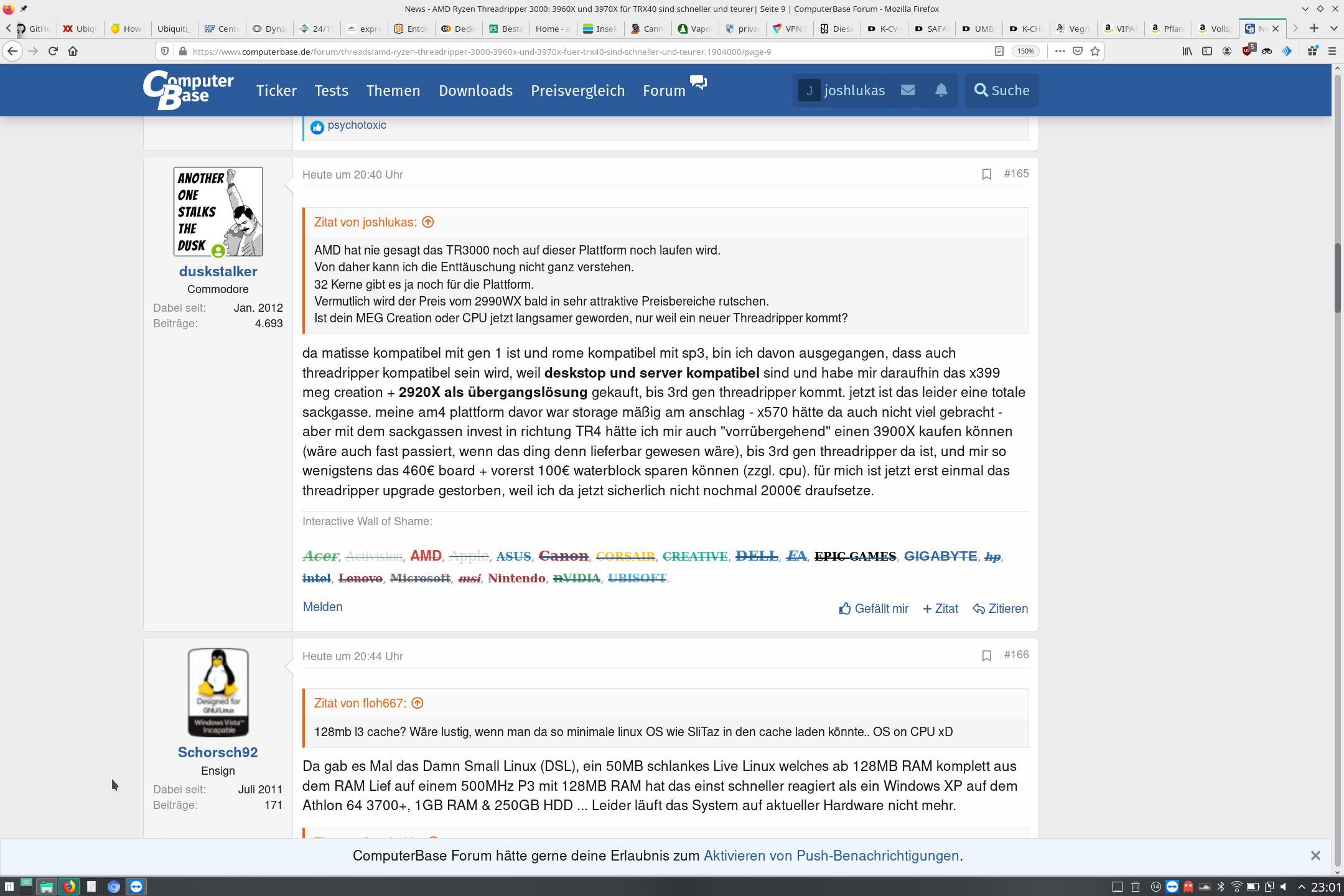The width and height of the screenshot is (1344, 896).
Task: Bookmark this page with the star
Action: tap(1095, 51)
